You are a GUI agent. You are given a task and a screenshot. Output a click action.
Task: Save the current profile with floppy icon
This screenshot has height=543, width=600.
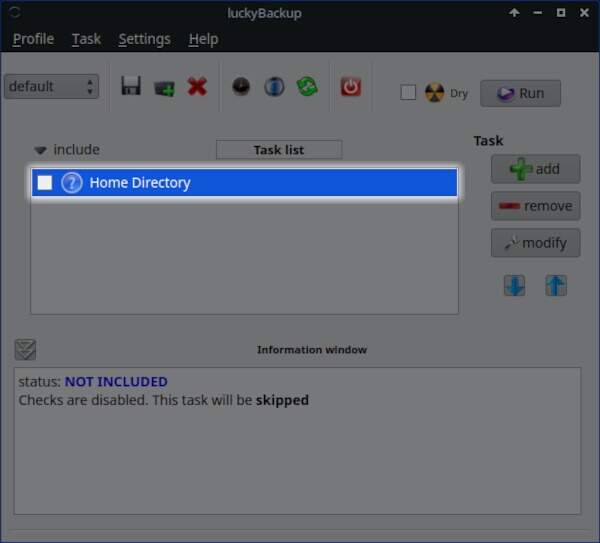point(131,86)
